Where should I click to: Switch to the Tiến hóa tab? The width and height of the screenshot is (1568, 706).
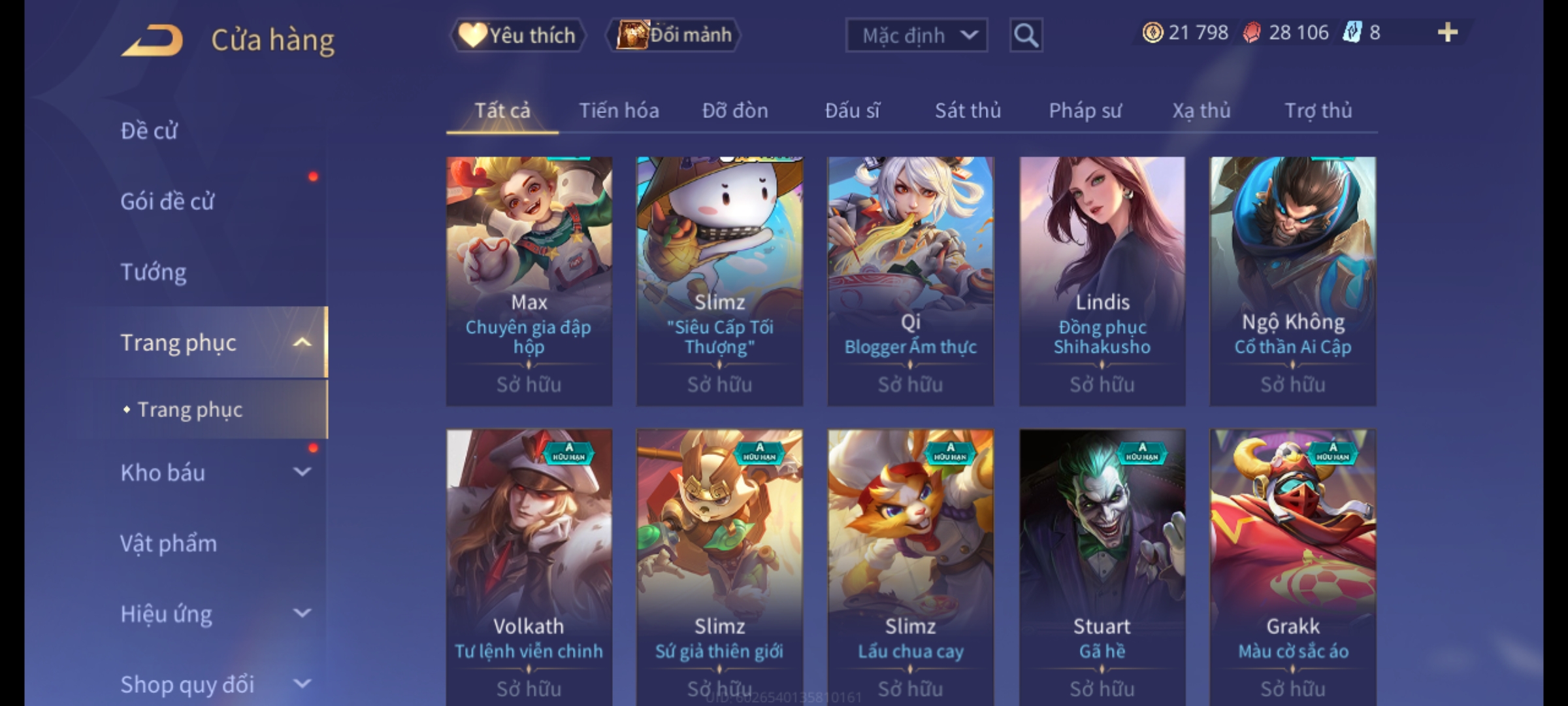[619, 110]
